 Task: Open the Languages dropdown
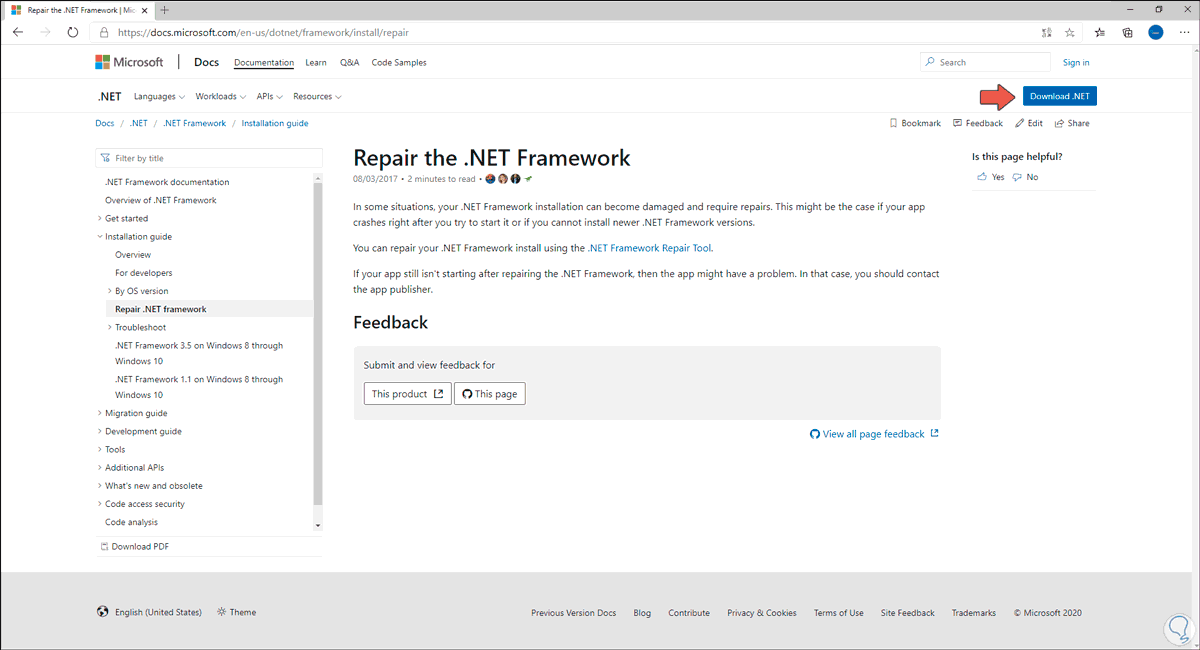click(x=159, y=97)
